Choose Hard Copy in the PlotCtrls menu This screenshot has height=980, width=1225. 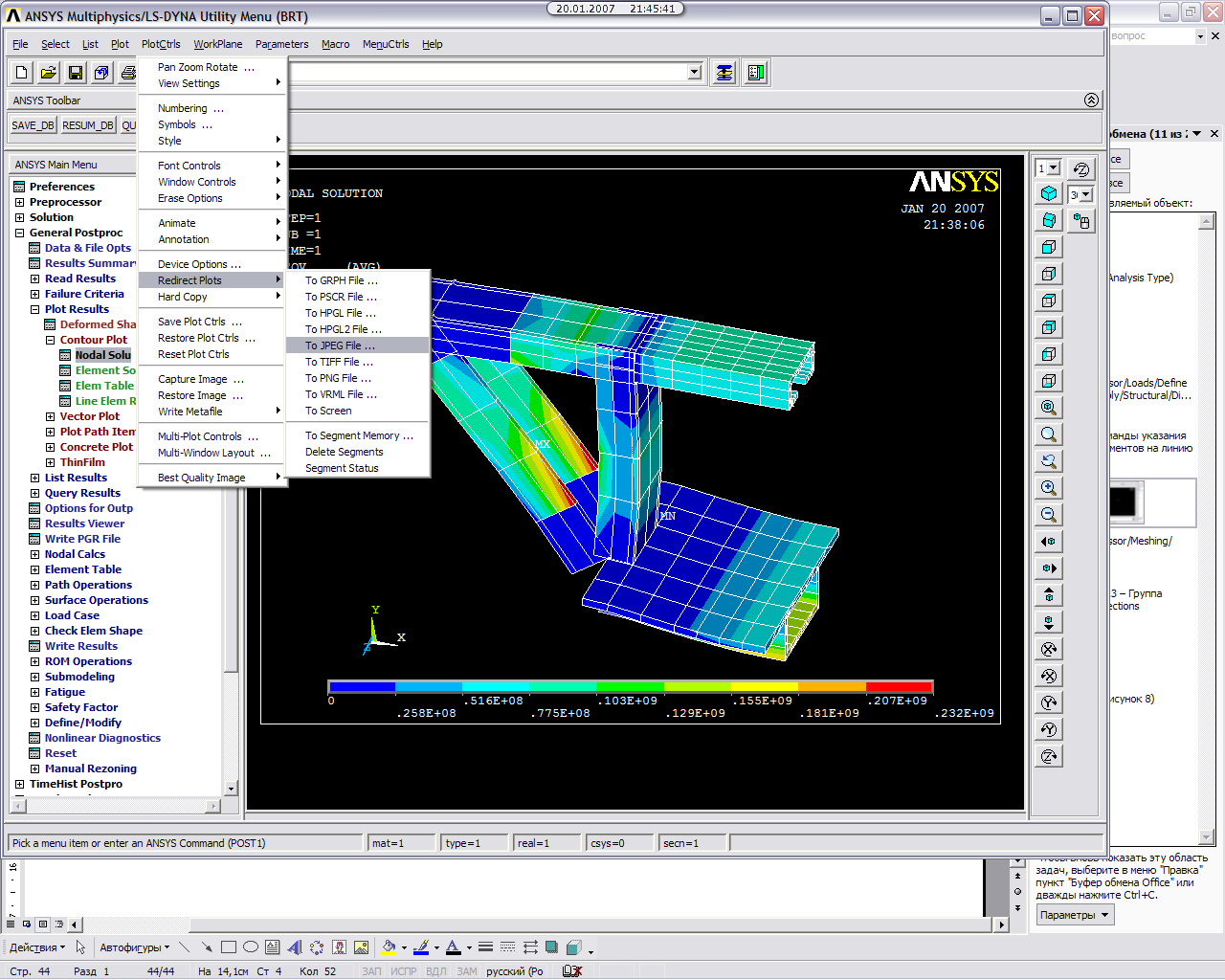(x=212, y=297)
